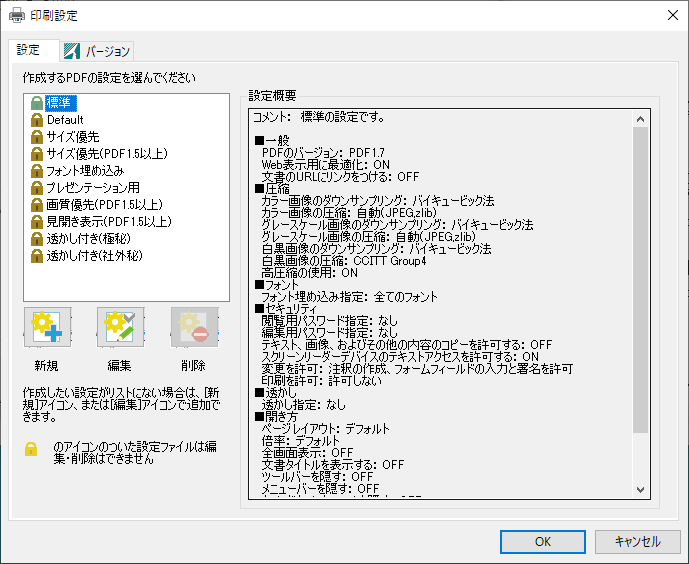Click the lock icon beside Default

(37, 120)
